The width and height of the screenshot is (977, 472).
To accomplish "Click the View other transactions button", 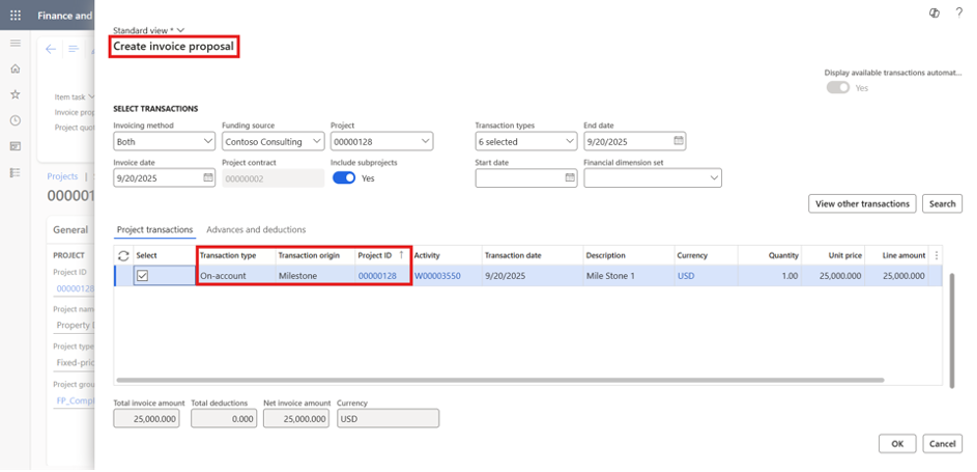I will point(862,204).
